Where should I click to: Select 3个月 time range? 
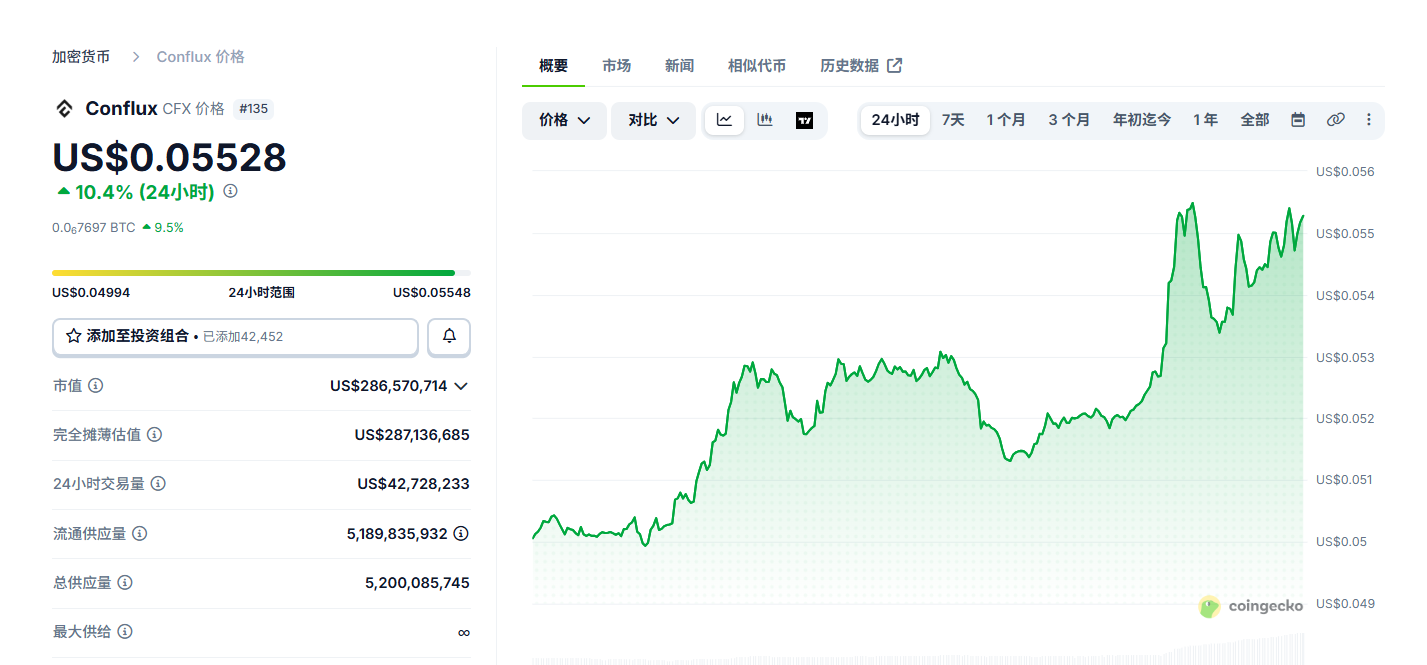(1069, 120)
